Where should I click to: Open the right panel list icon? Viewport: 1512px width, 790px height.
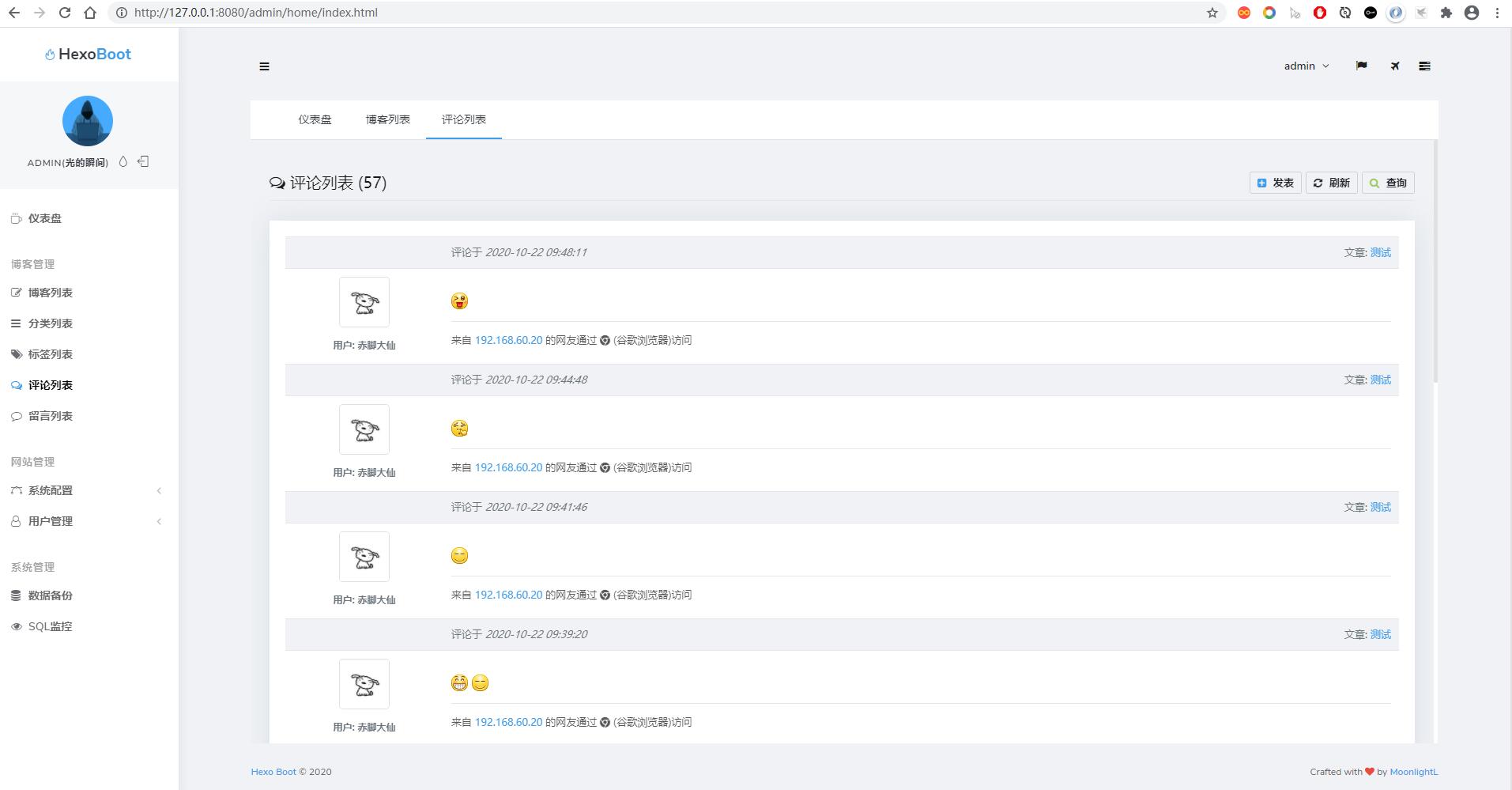pos(1424,66)
